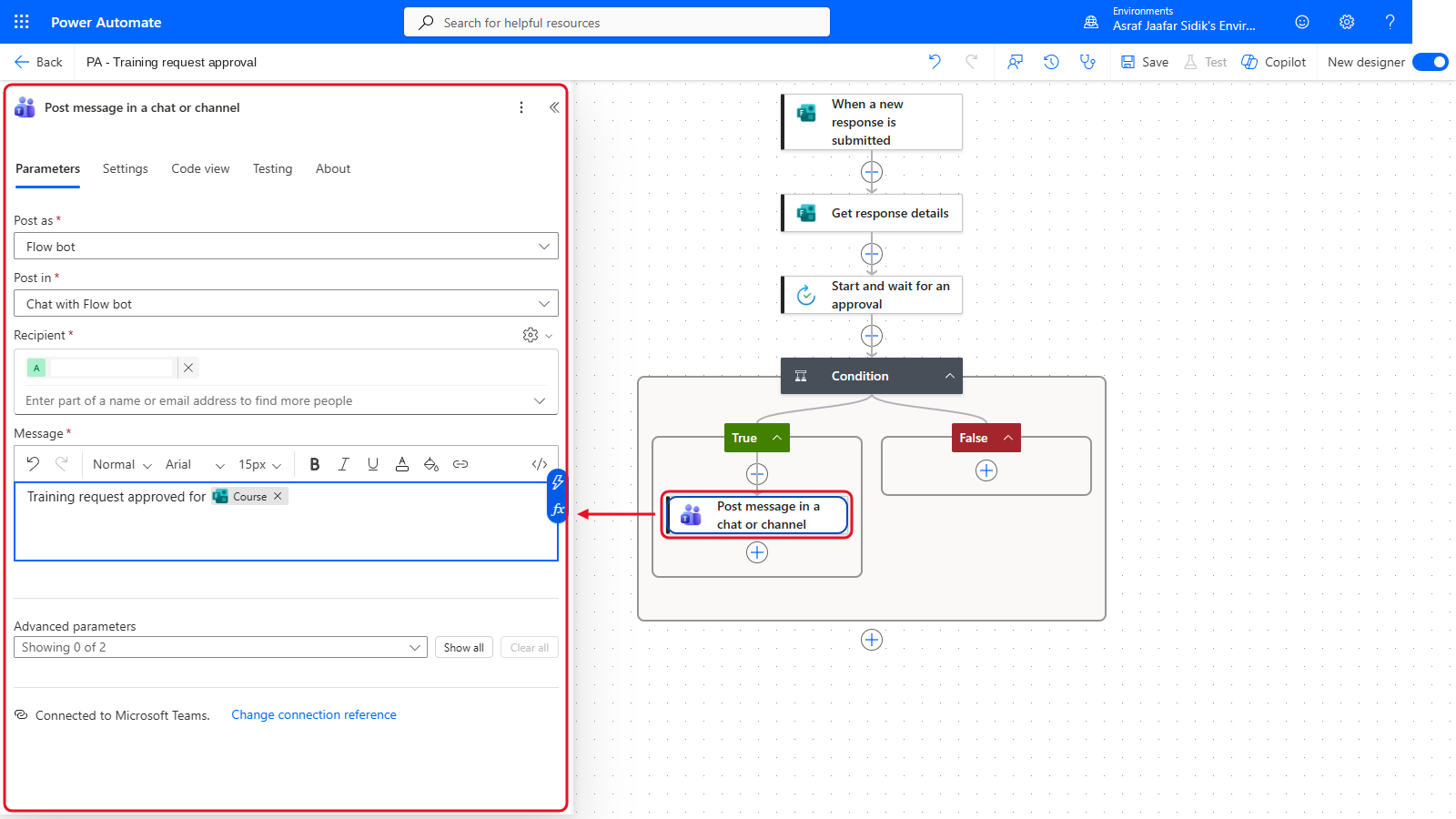Toggle underline formatting in message
The height and width of the screenshot is (819, 1456).
(373, 464)
